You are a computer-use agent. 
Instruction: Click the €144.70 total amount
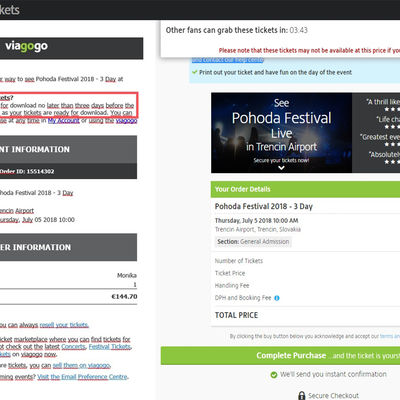[x=124, y=296]
